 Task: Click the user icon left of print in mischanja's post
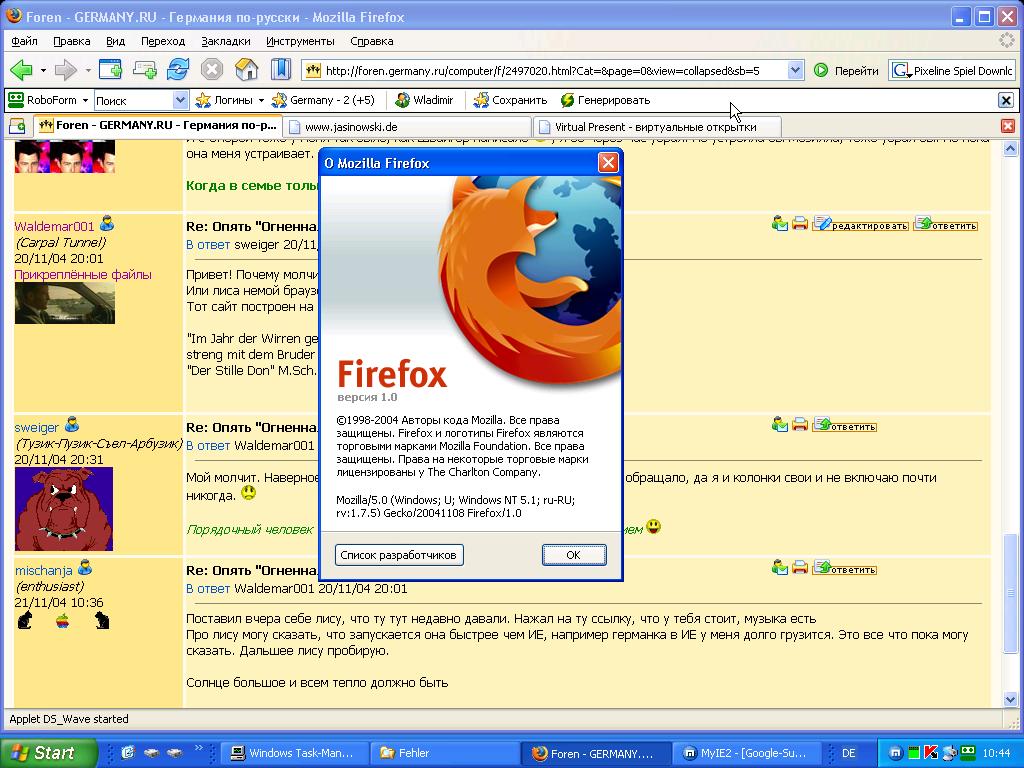coord(779,568)
